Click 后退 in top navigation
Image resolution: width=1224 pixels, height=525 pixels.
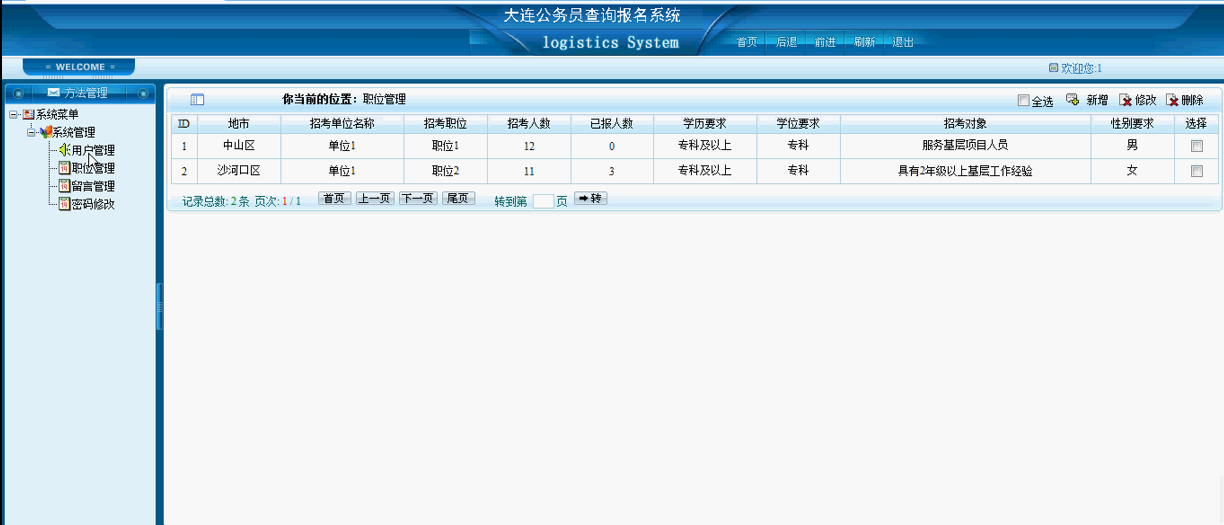tap(787, 42)
